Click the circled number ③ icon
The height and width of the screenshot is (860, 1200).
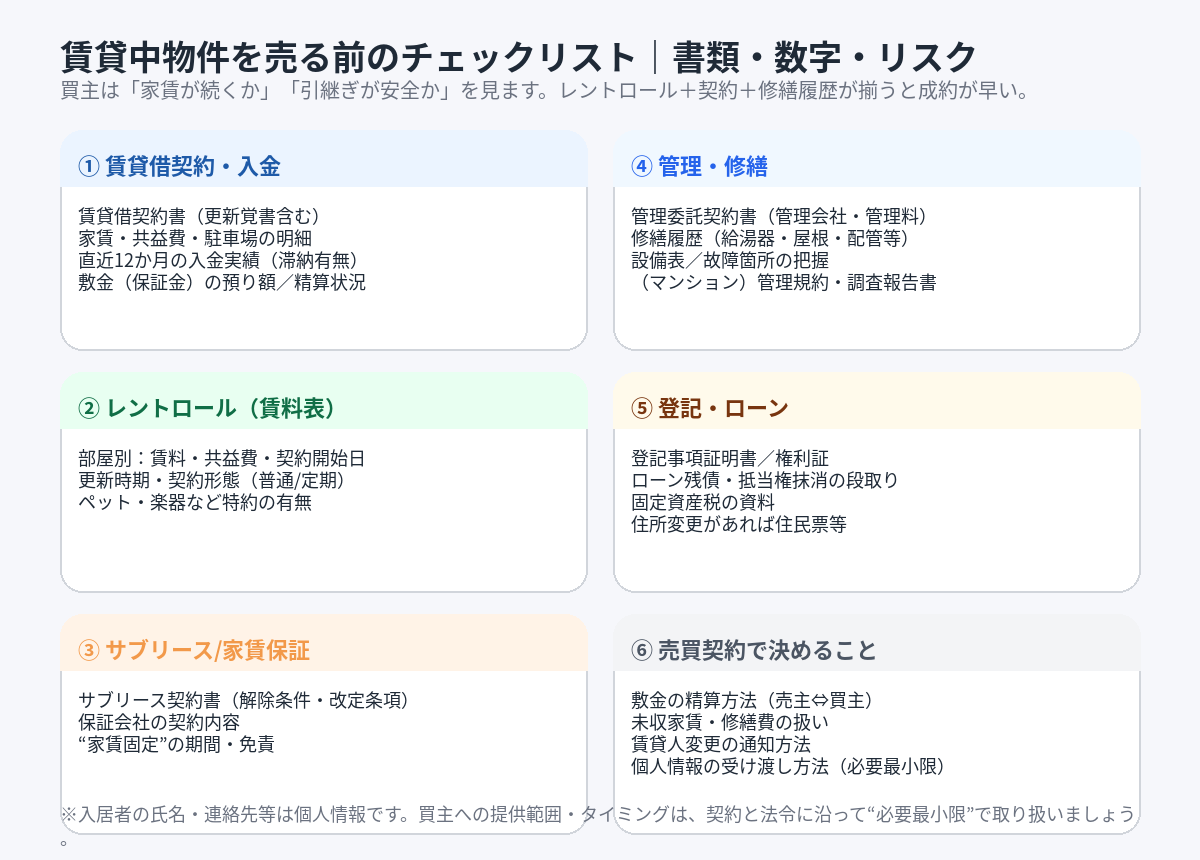pyautogui.click(x=88, y=651)
